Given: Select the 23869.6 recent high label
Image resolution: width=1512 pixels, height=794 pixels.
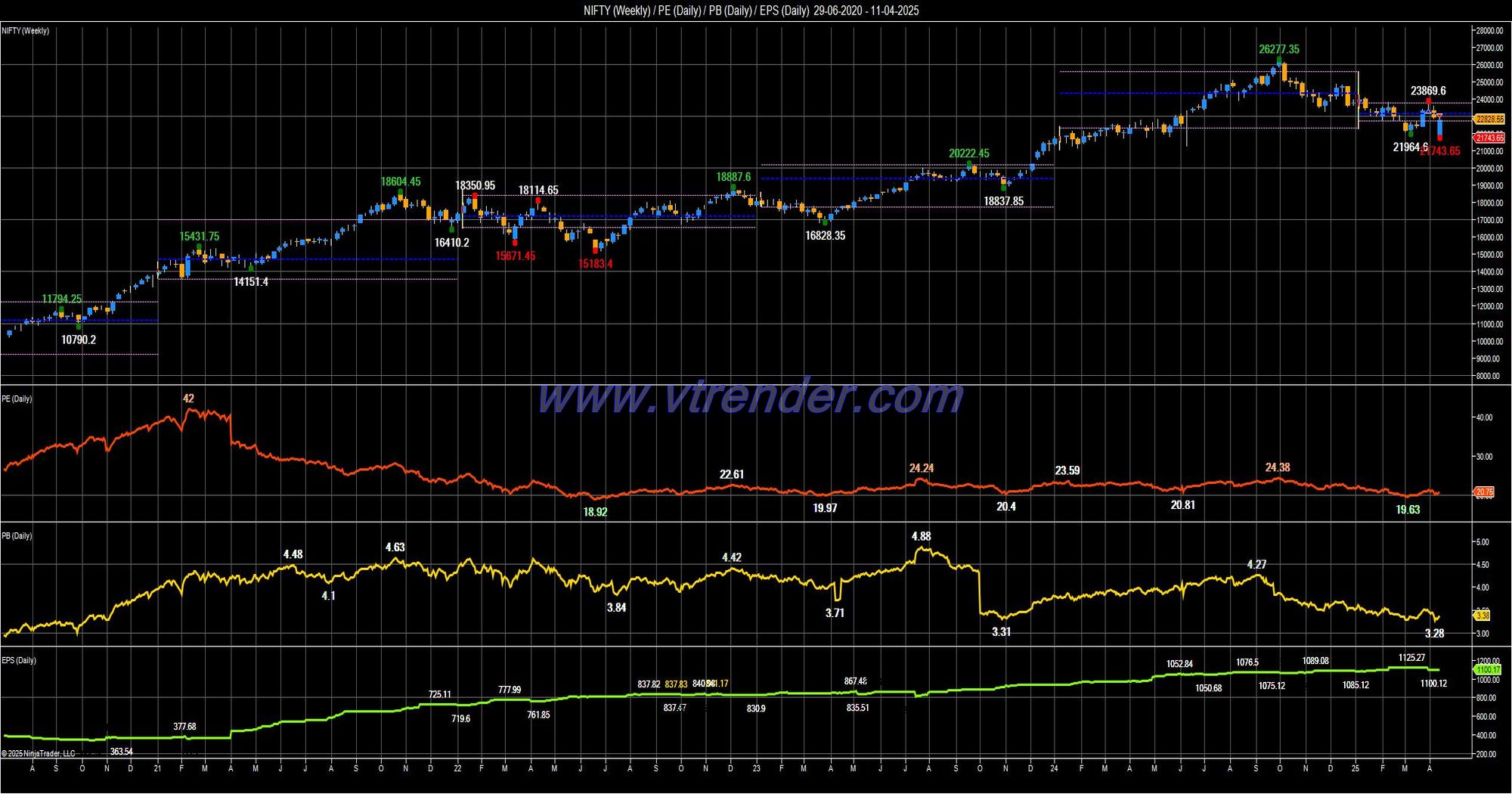Looking at the screenshot, I should [x=1428, y=91].
